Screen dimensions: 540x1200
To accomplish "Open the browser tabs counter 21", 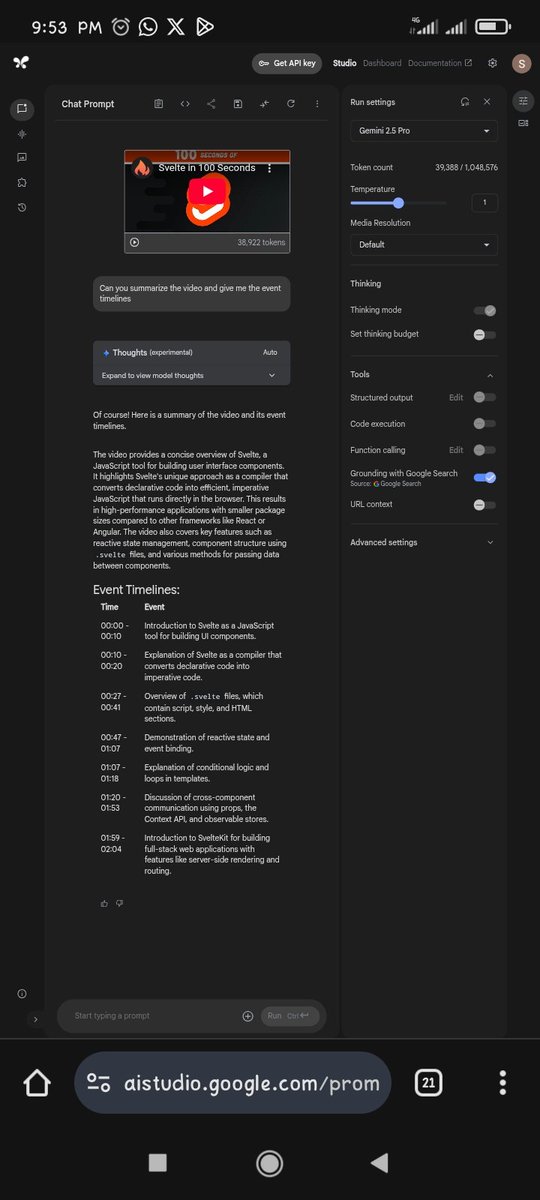I will coord(428,1083).
